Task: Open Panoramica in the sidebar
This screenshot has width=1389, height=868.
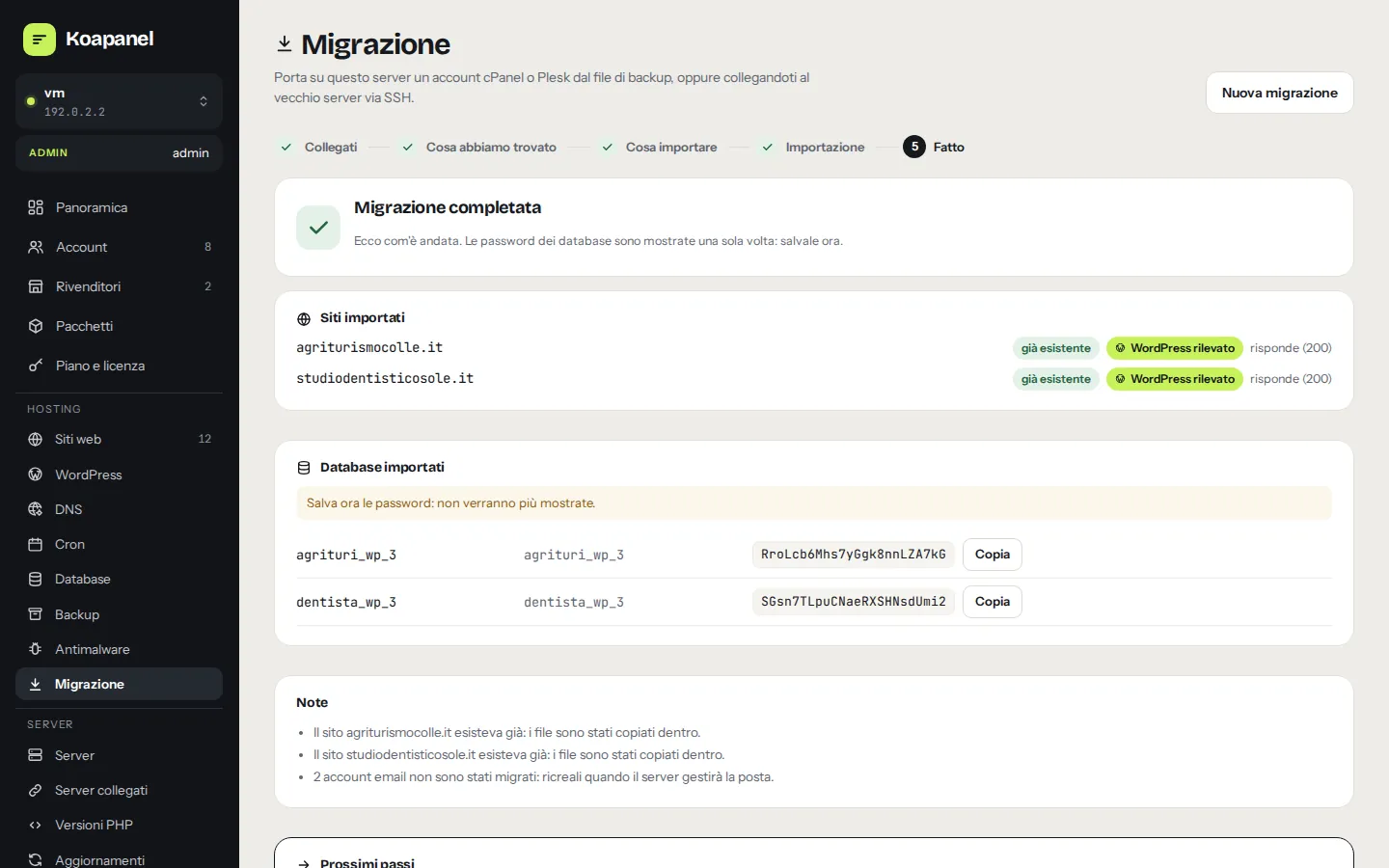Action: point(119,207)
